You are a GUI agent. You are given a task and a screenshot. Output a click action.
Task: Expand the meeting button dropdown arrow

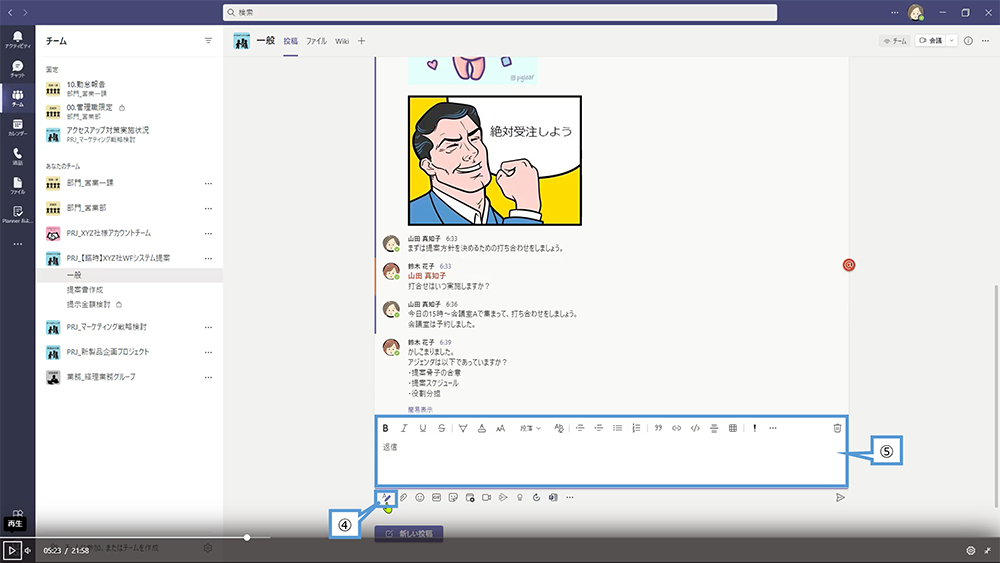(x=952, y=41)
